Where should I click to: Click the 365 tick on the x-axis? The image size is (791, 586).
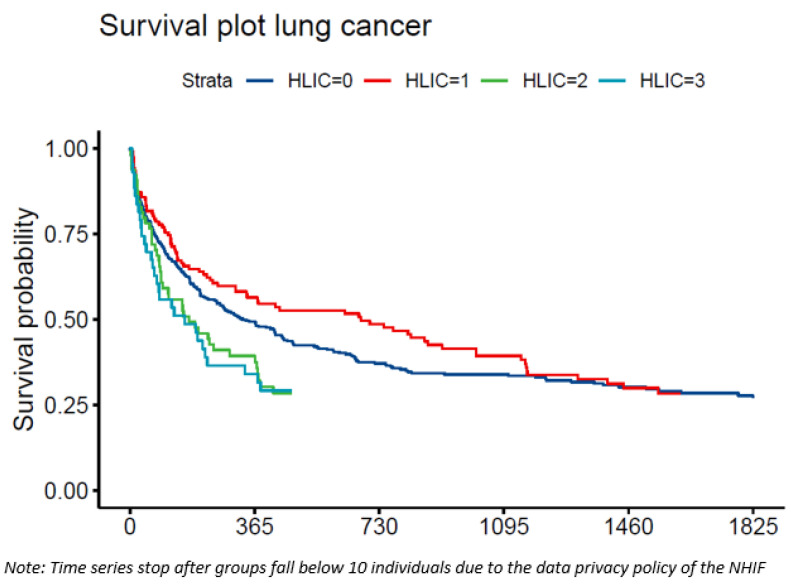coord(254,527)
